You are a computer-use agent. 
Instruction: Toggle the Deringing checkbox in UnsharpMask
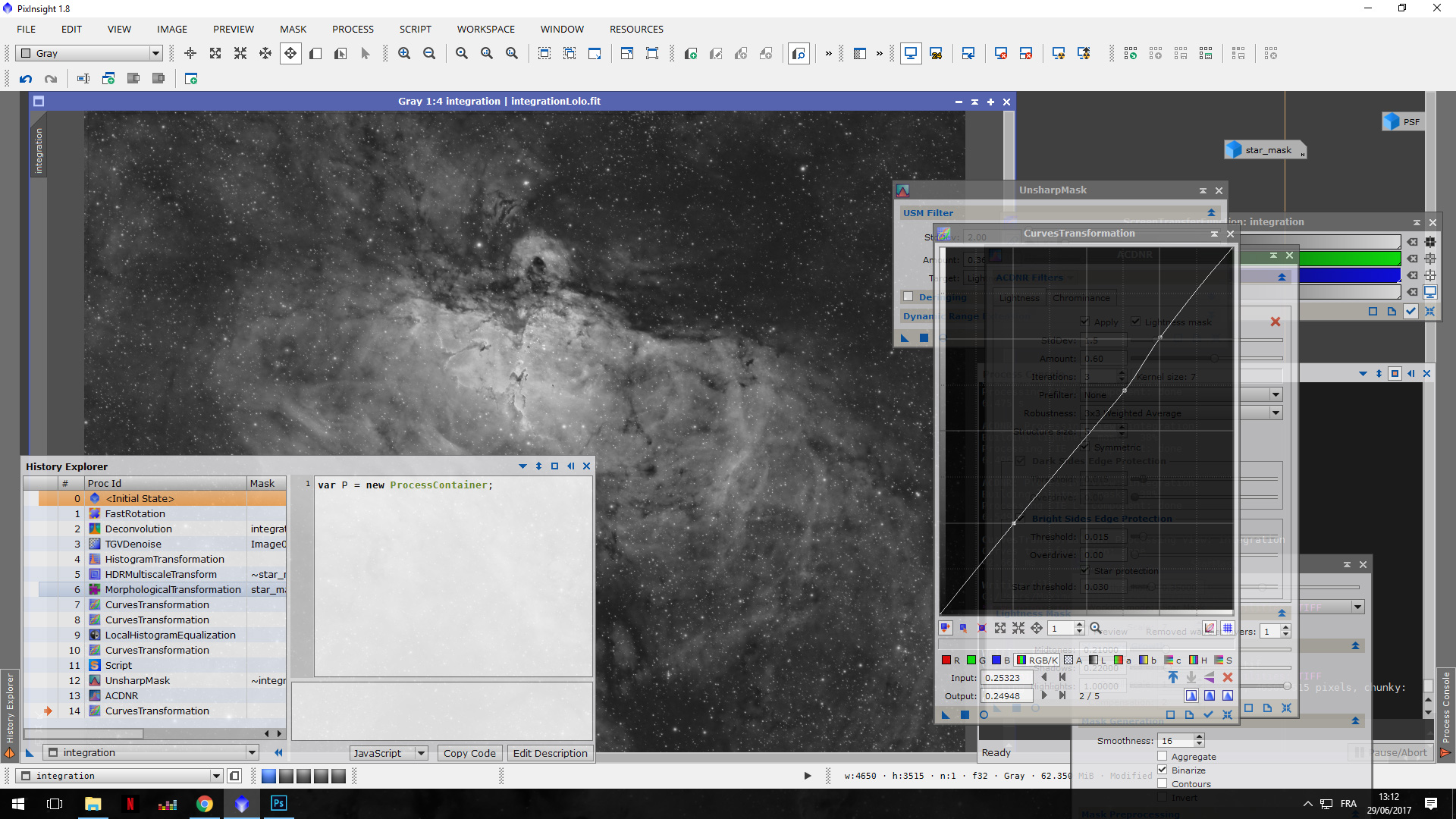(x=908, y=297)
